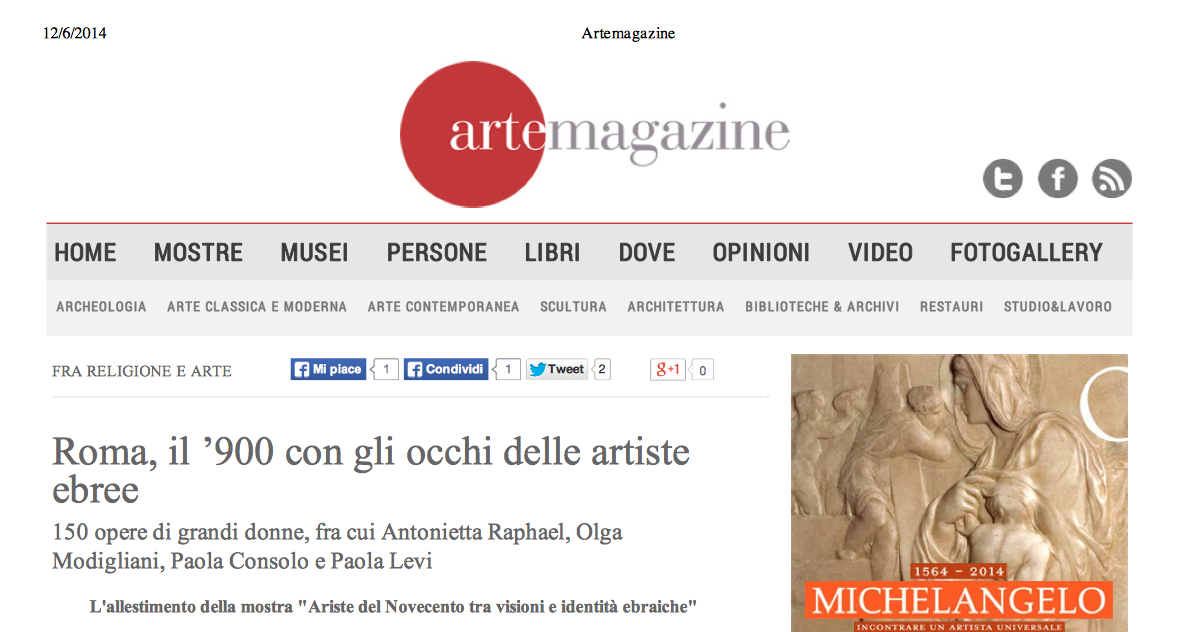Click the Tweet count bubble
Viewport: 1186px width, 632px height.
(602, 369)
